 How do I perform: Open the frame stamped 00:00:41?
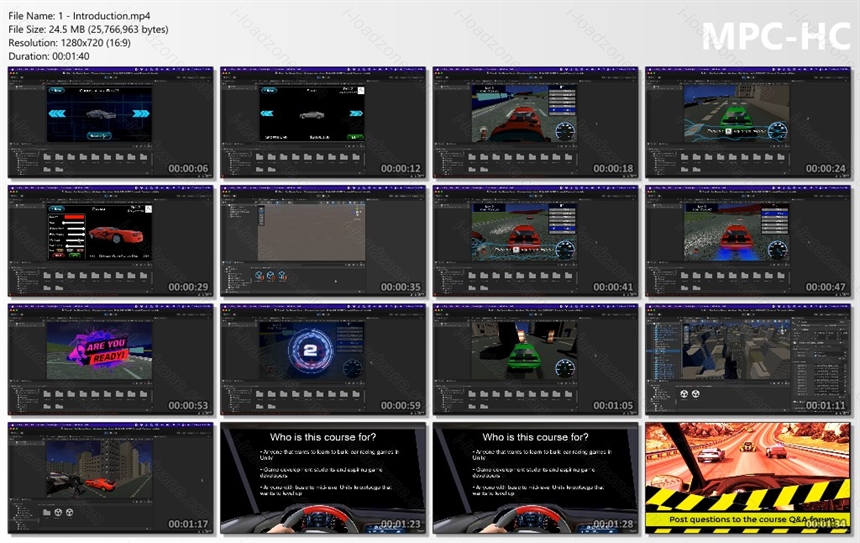[x=535, y=241]
